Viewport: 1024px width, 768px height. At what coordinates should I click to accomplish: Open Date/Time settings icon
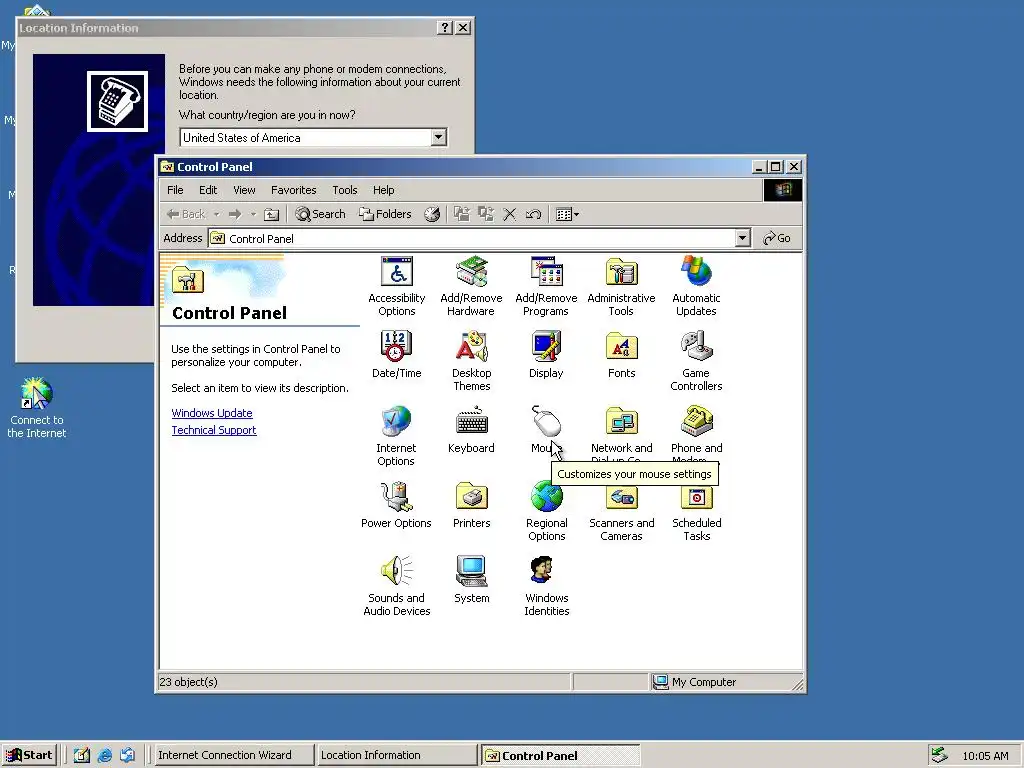click(396, 355)
